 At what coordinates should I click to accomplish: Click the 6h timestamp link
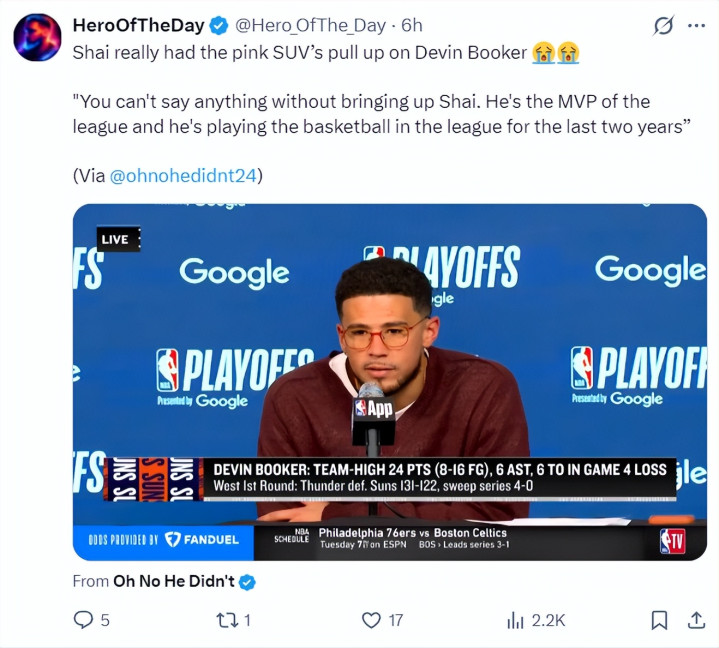tap(411, 25)
